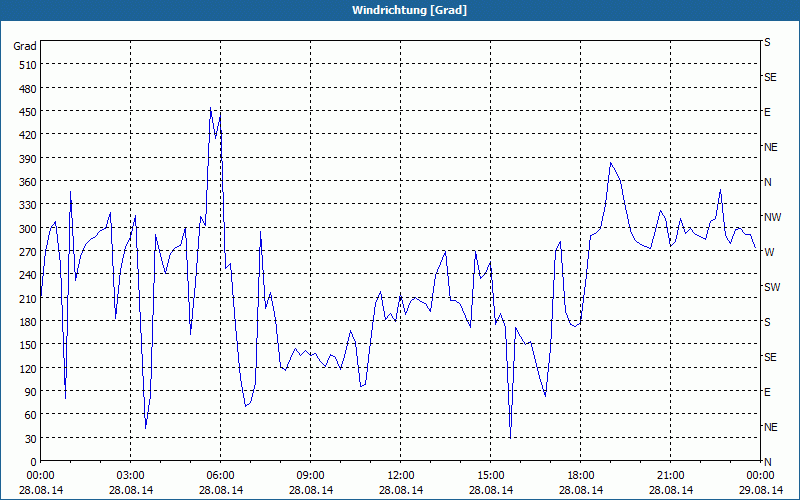Viewport: 800px width, 500px height.
Task: Select the 06:00 time label
Action: tap(220, 476)
